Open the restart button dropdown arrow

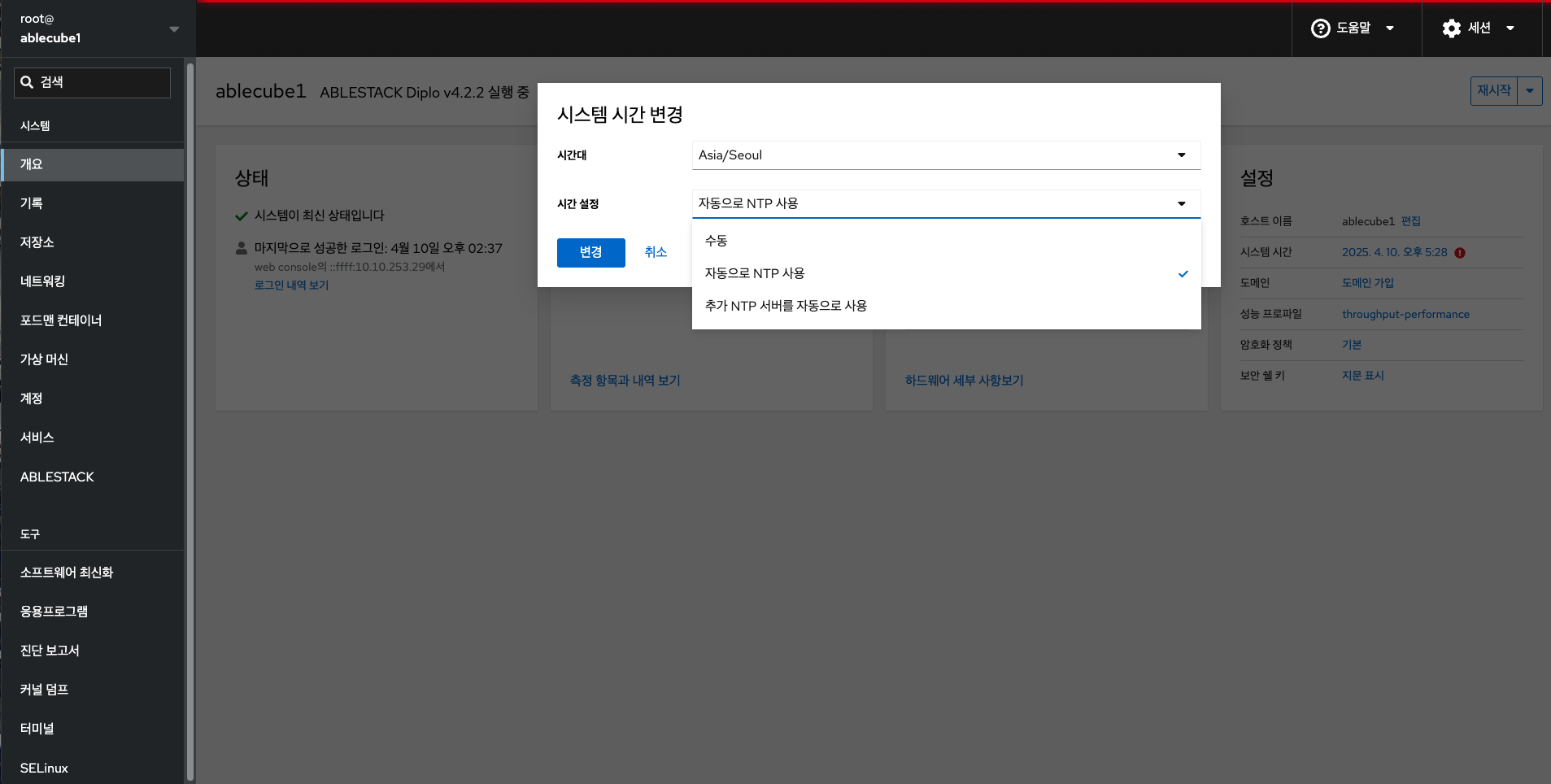click(x=1530, y=91)
